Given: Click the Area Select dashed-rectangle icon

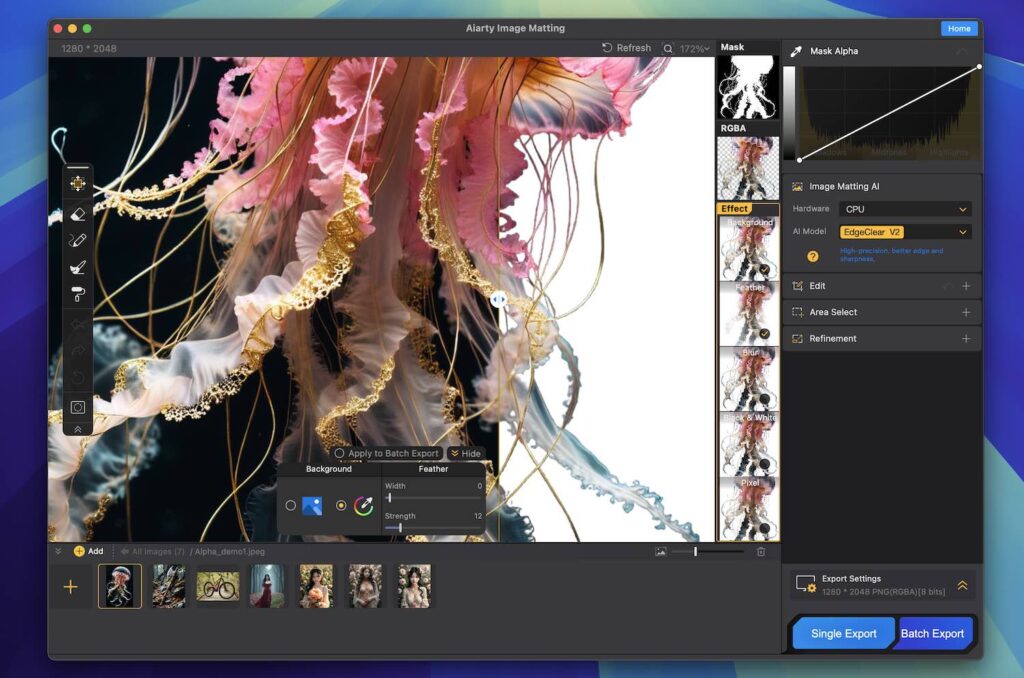Looking at the screenshot, I should 797,312.
